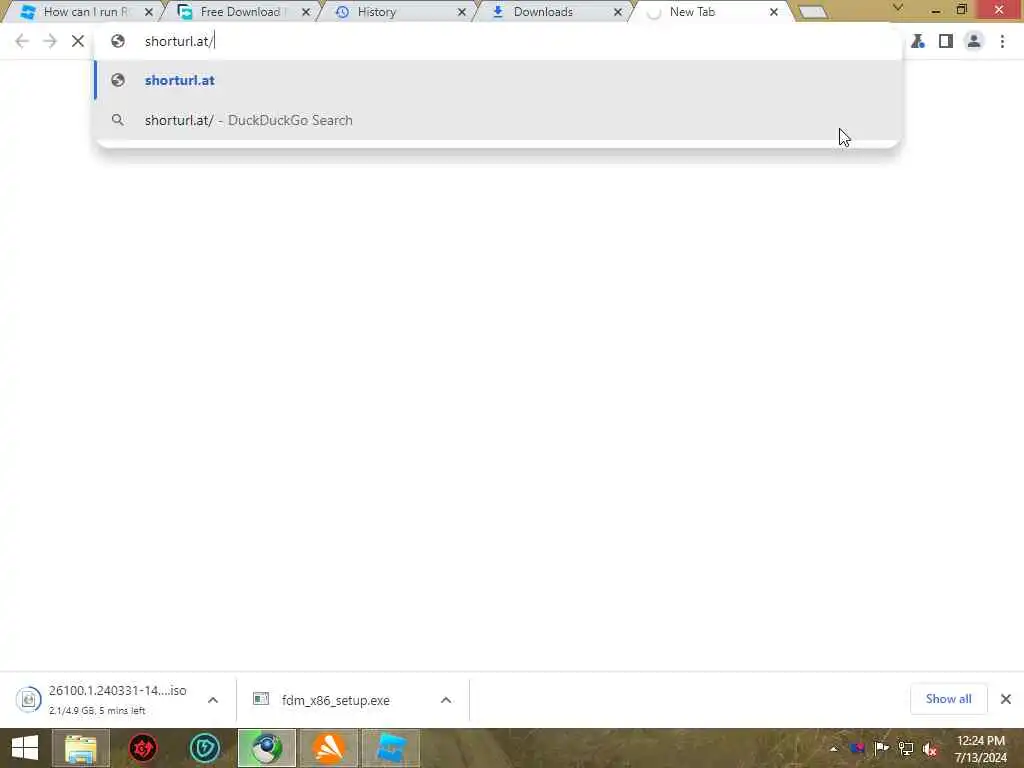Viewport: 1024px width, 768px height.
Task: Open the teal shield app on taskbar
Action: click(x=204, y=748)
